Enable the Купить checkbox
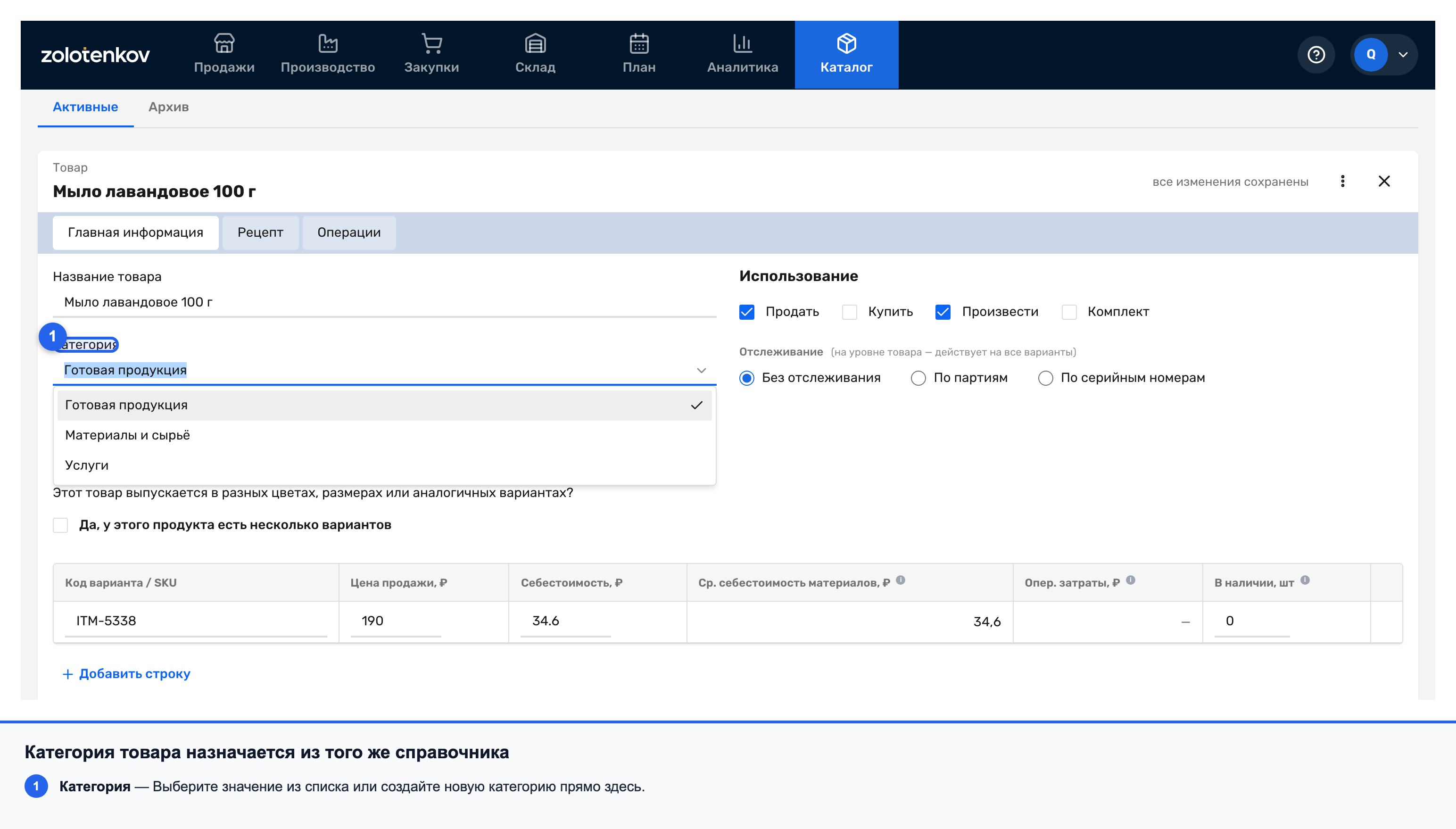Screen dimensions: 1456x829 pyautogui.click(x=849, y=312)
